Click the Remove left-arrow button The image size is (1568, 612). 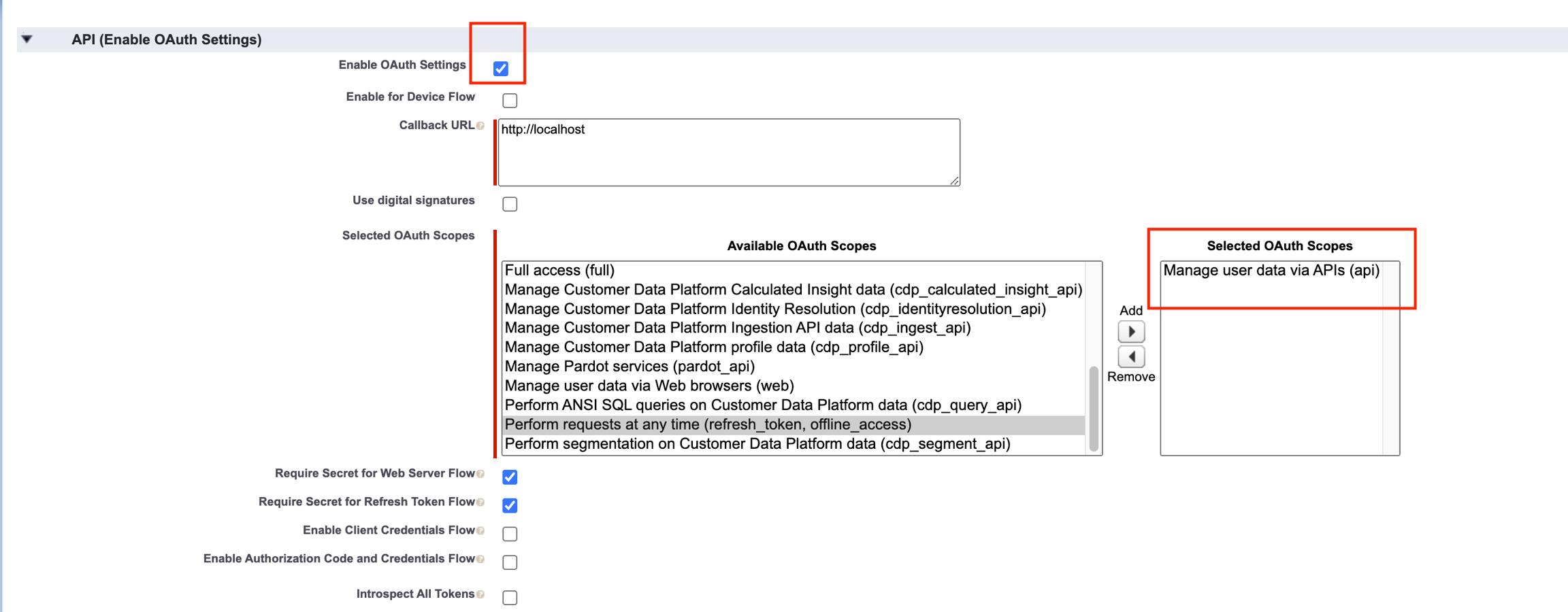coord(1131,357)
